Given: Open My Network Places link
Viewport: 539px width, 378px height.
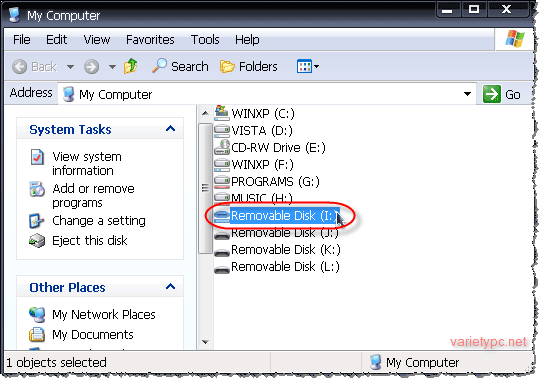Looking at the screenshot, I should 104,315.
